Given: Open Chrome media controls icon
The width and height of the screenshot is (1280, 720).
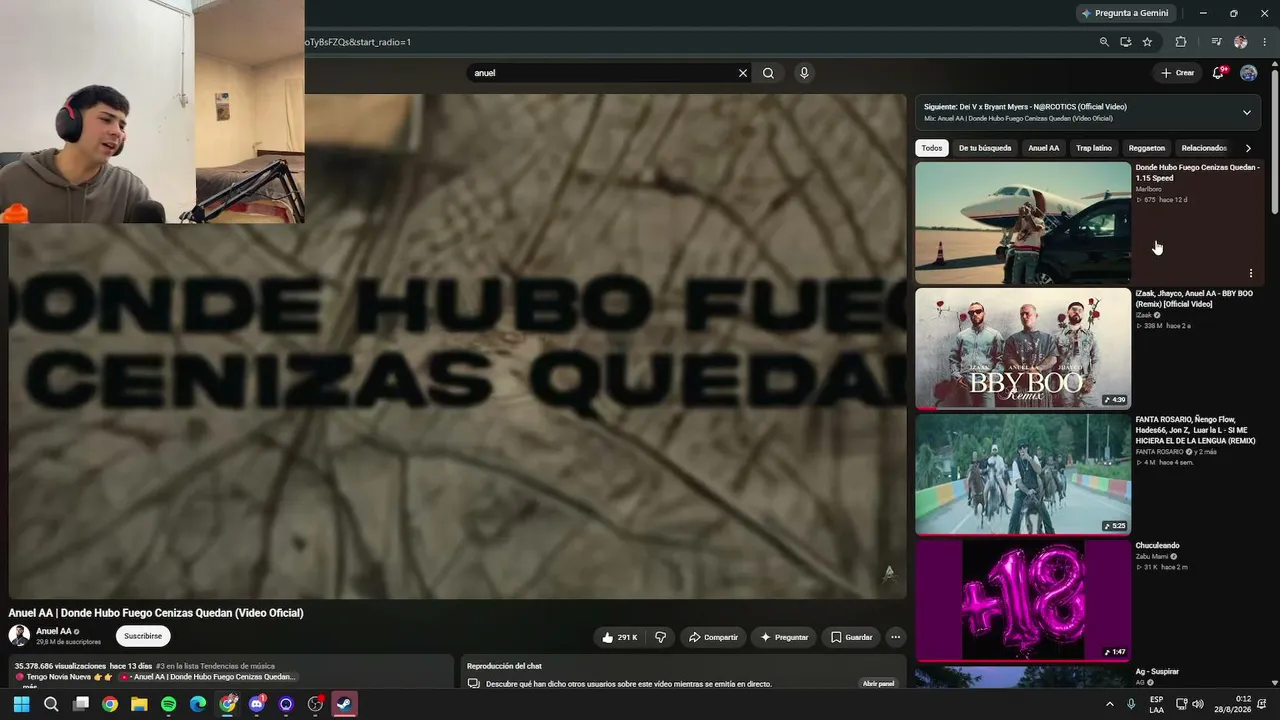Looking at the screenshot, I should tap(1216, 42).
